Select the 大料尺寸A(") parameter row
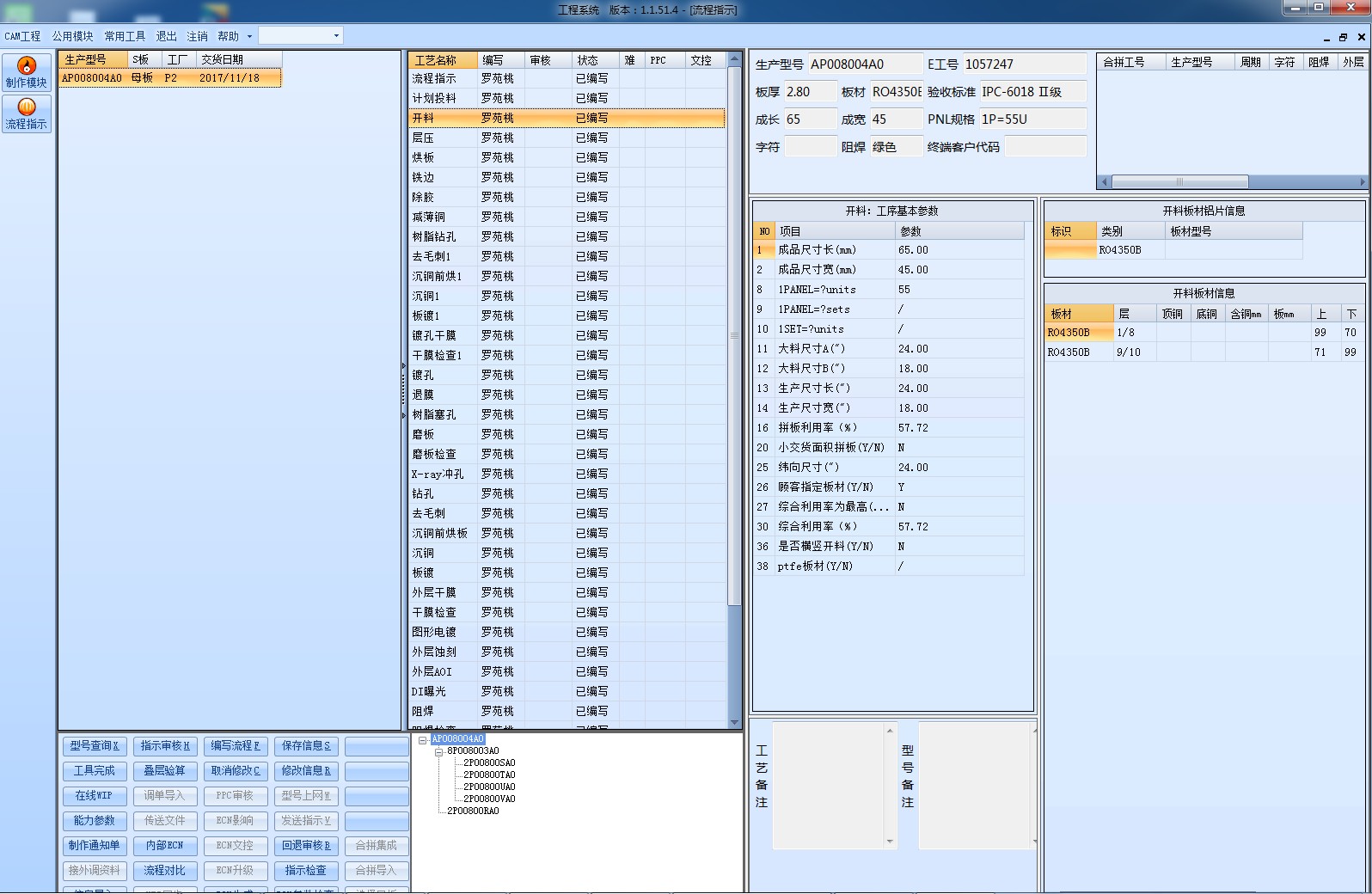The width and height of the screenshot is (1372, 894). pos(890,349)
